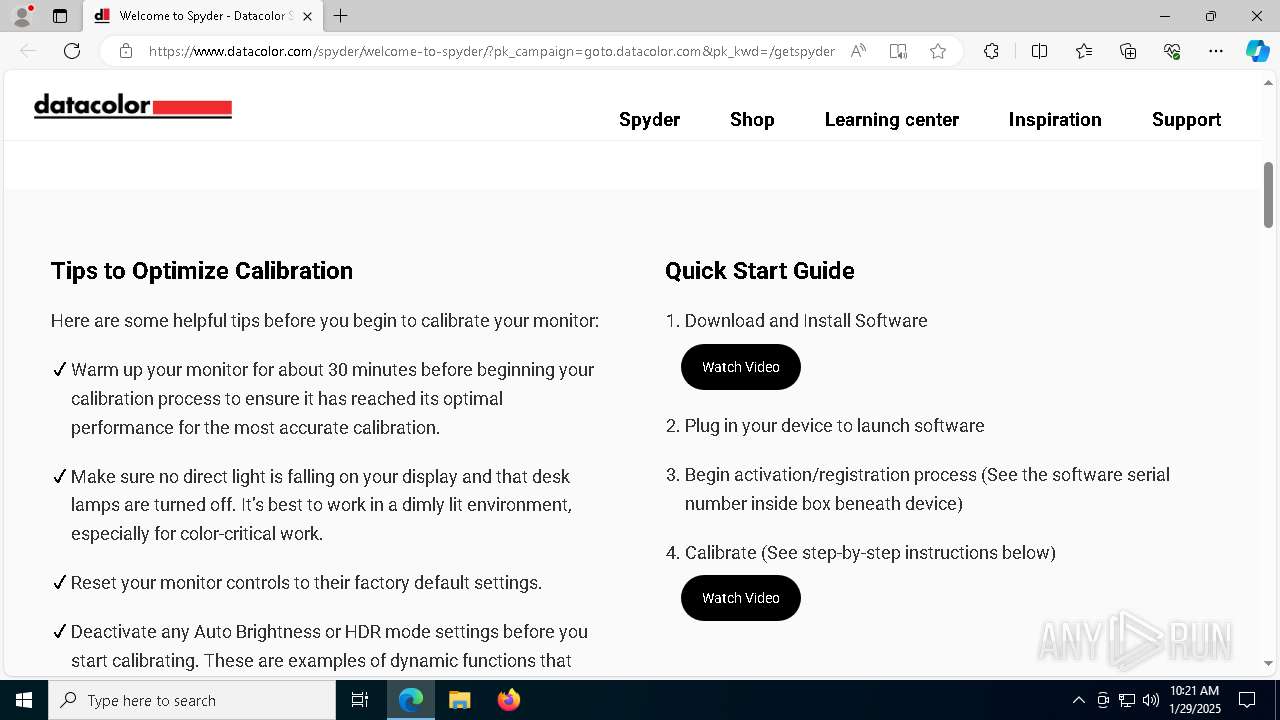
Task: Open the Spyder menu
Action: point(649,119)
